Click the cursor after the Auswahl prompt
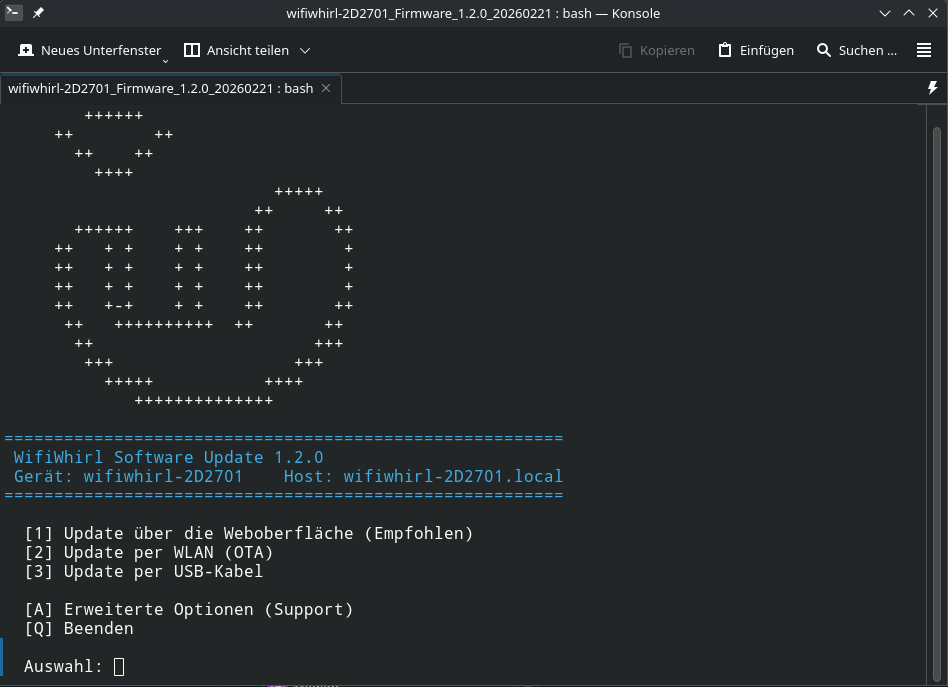948x687 pixels. [x=119, y=666]
